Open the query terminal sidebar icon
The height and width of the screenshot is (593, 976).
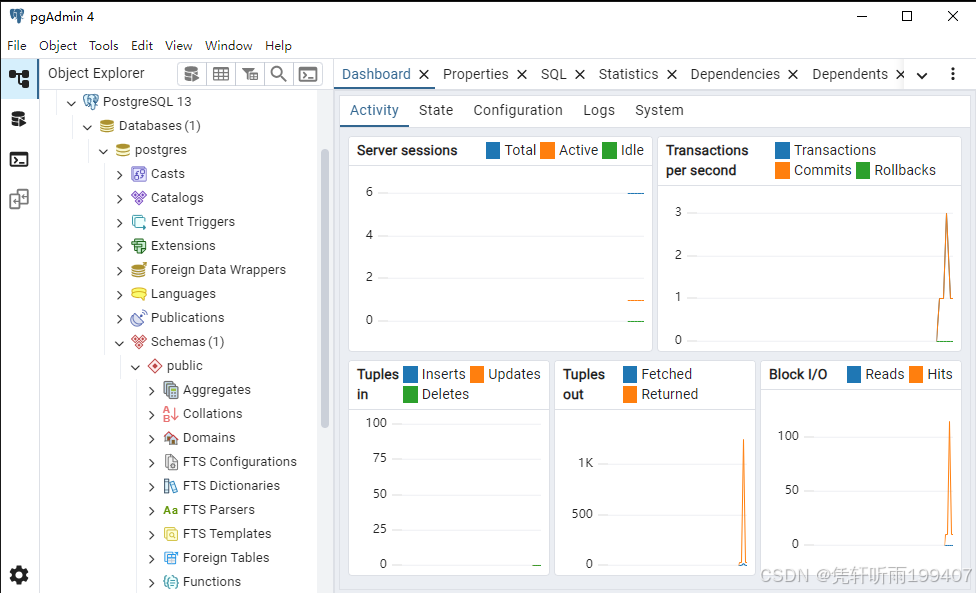click(19, 160)
